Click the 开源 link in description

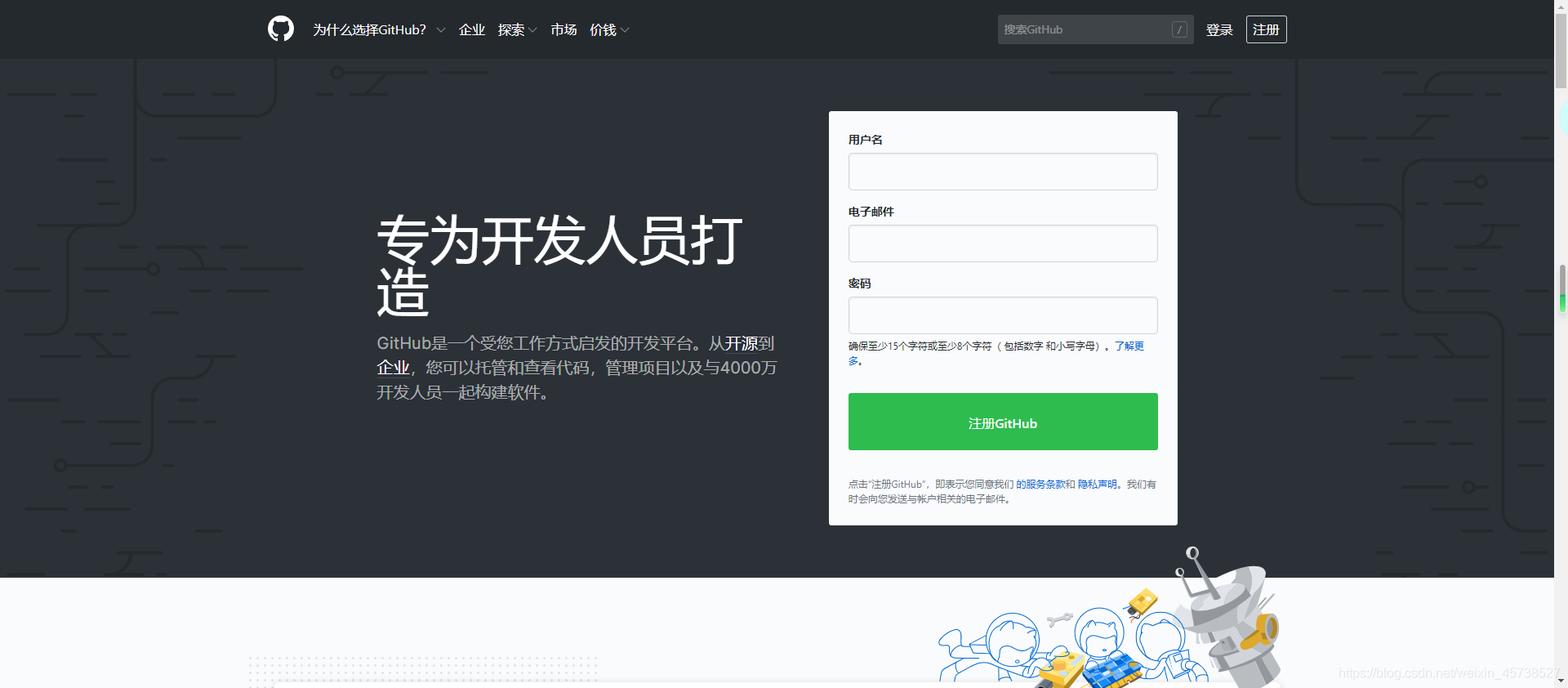pyautogui.click(x=742, y=343)
